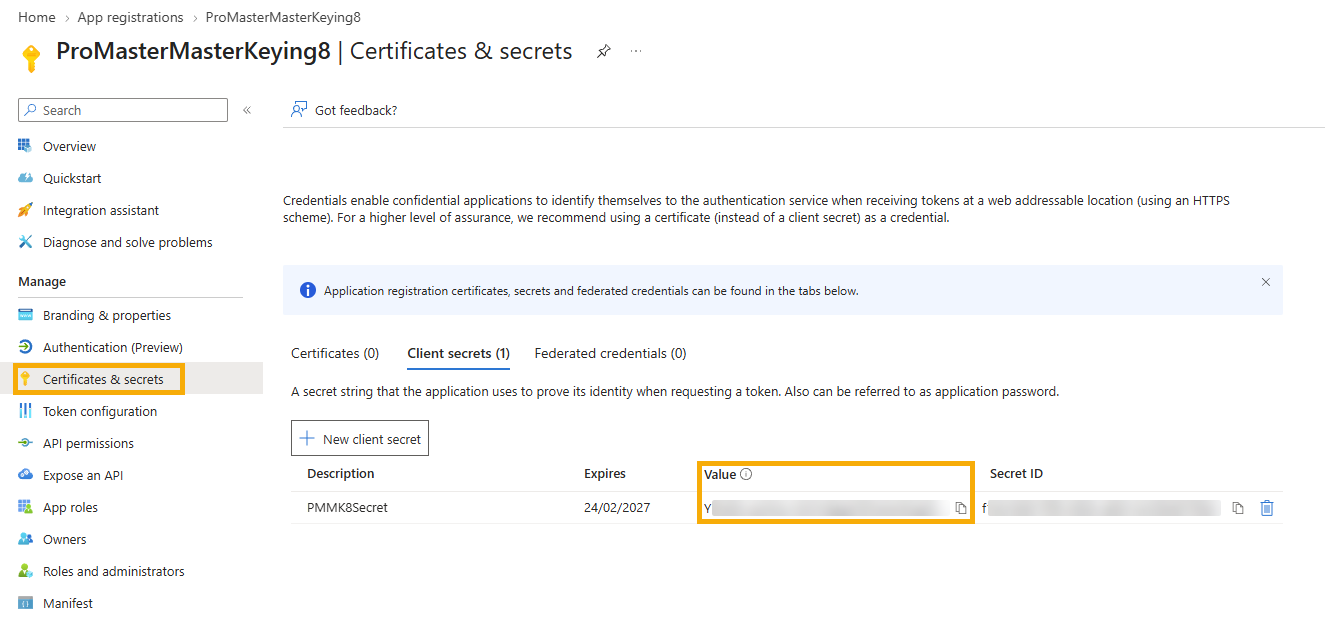Open the Federated credentials (0) tab
The width and height of the screenshot is (1325, 622).
point(610,353)
